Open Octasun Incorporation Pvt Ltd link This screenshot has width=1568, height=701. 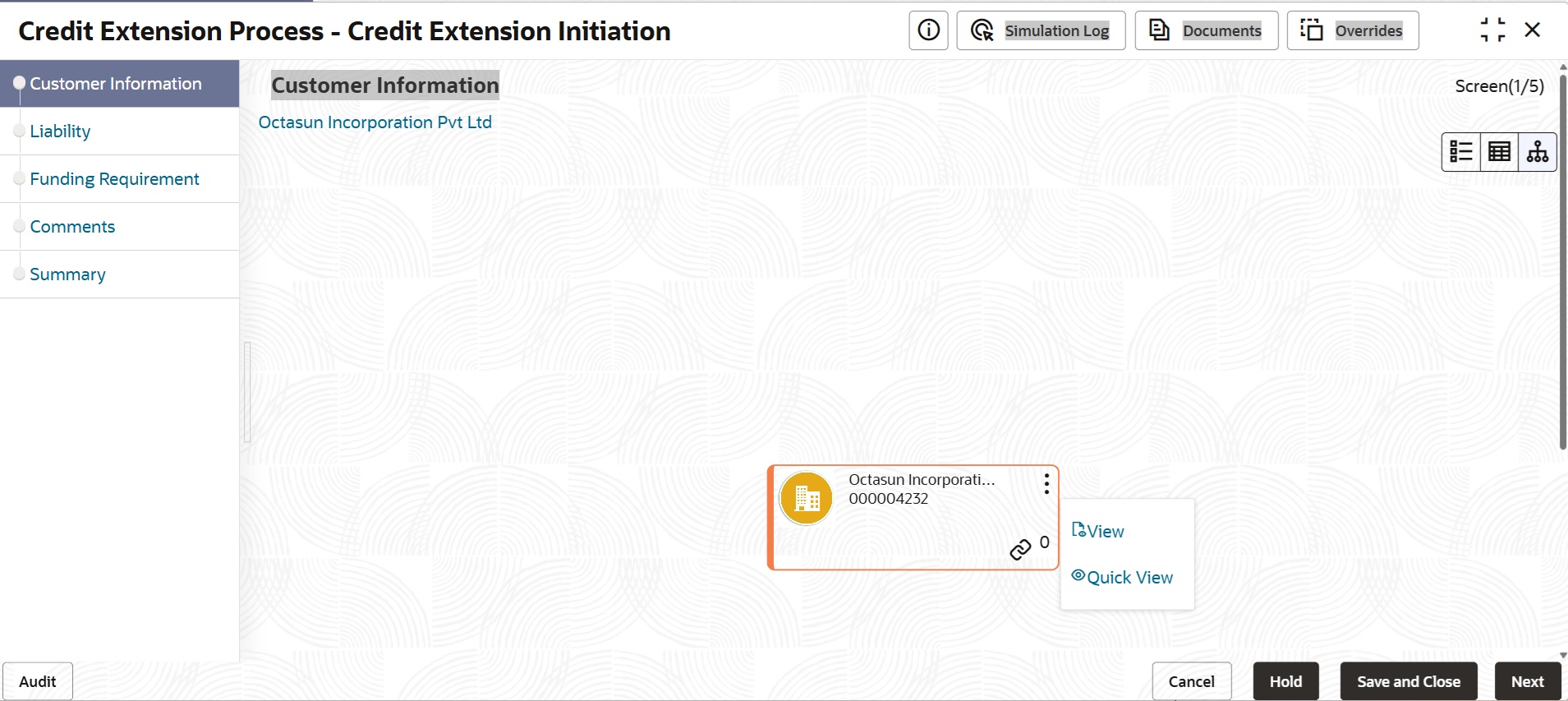375,122
